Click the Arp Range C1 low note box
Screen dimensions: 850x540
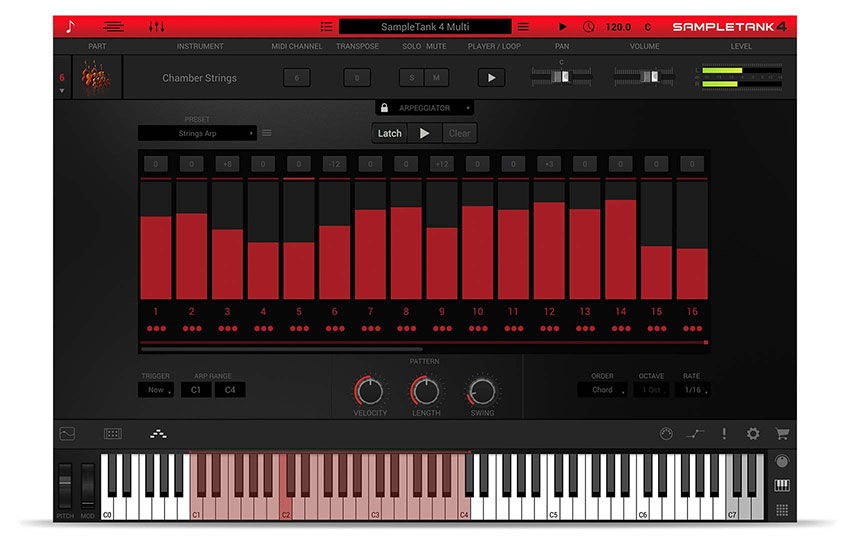click(x=196, y=390)
